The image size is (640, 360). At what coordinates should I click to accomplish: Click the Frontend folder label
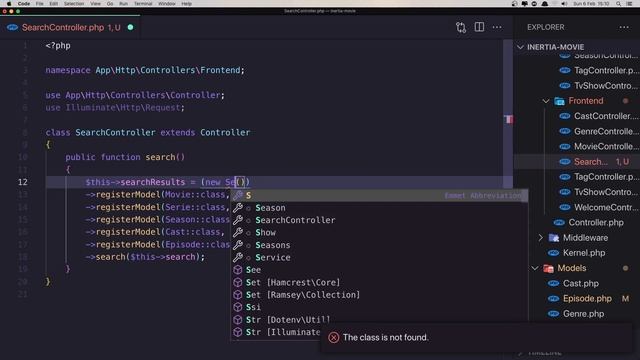click(586, 101)
